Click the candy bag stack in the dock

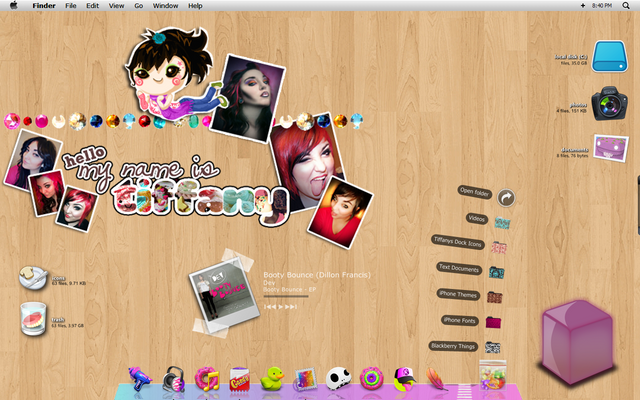[493, 375]
